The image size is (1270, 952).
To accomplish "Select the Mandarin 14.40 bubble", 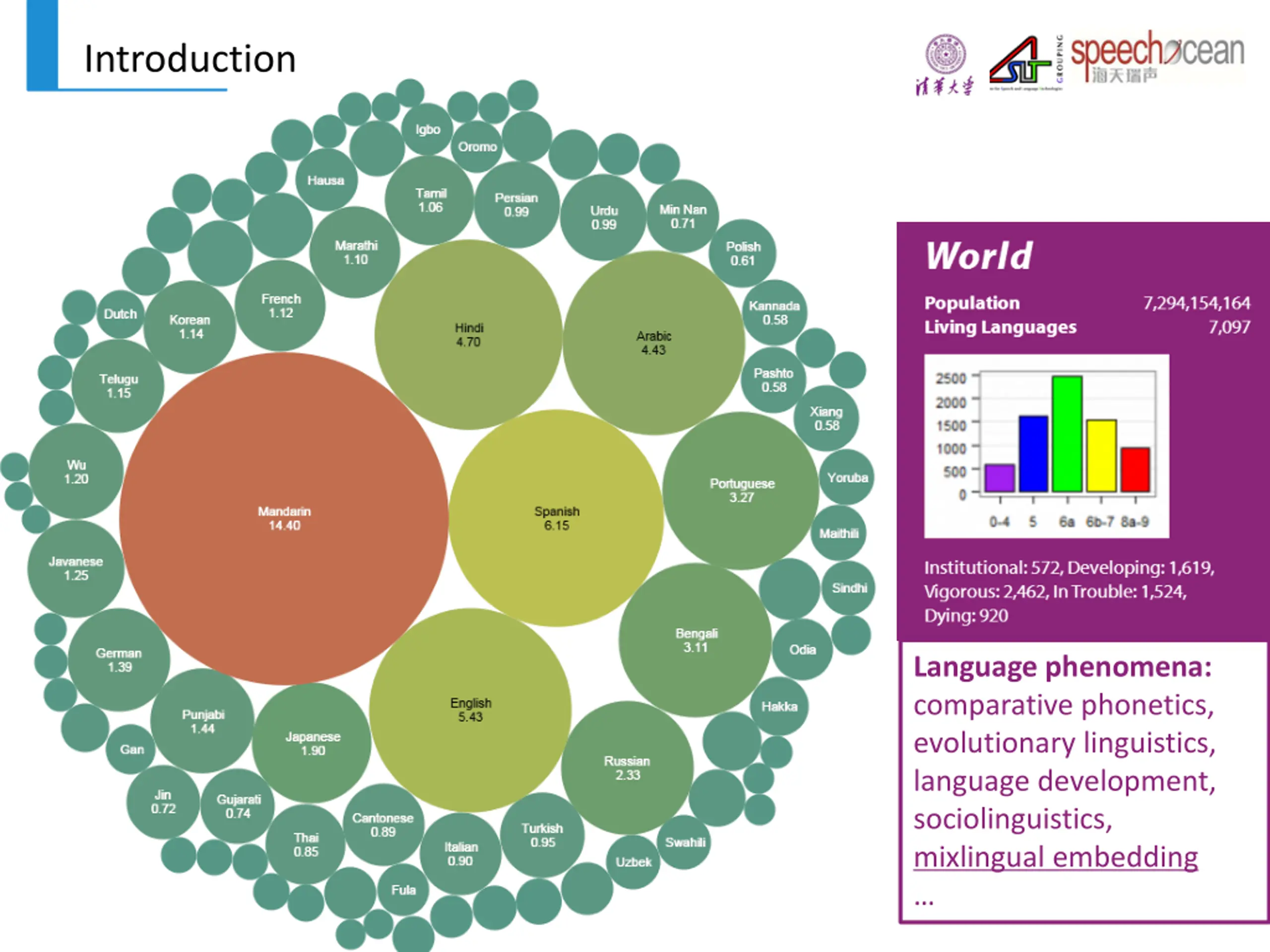I will tap(284, 518).
